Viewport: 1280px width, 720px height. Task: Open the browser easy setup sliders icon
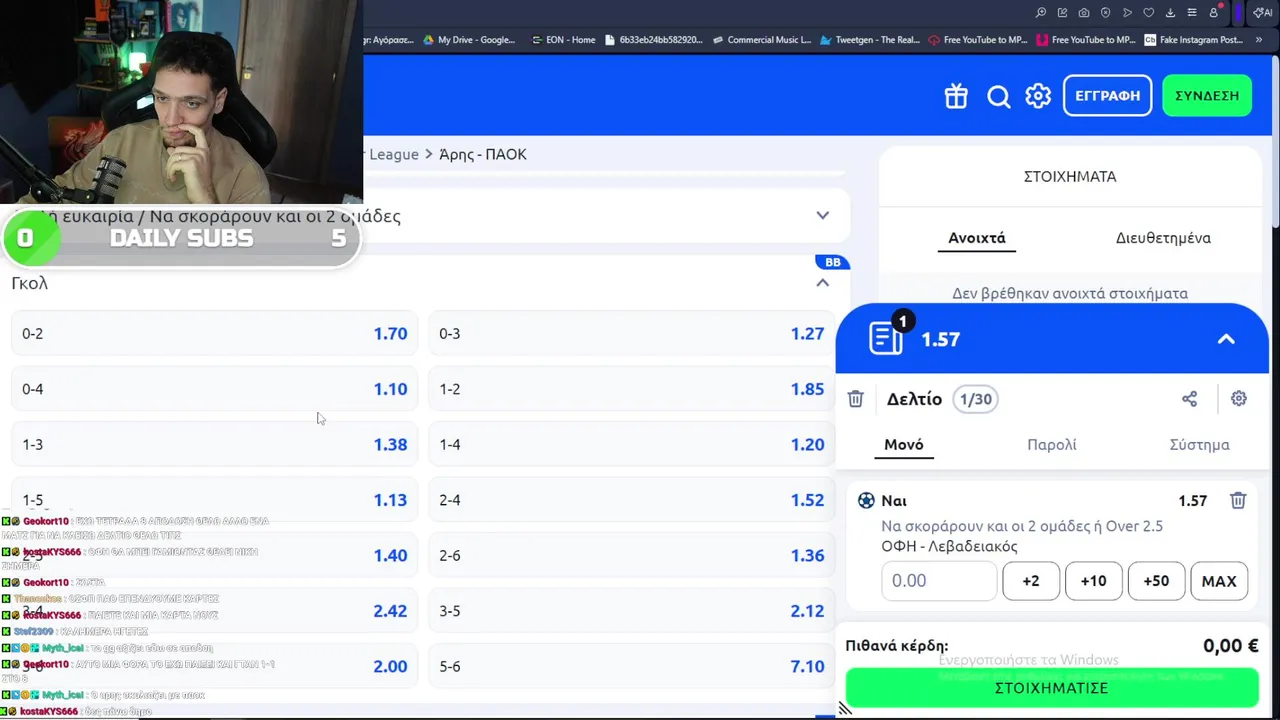(1192, 13)
